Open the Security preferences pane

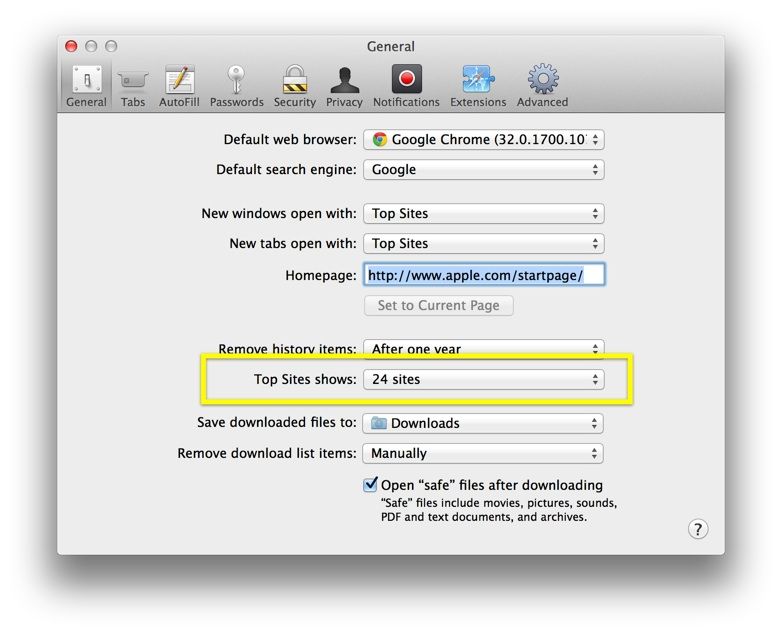pyautogui.click(x=295, y=86)
